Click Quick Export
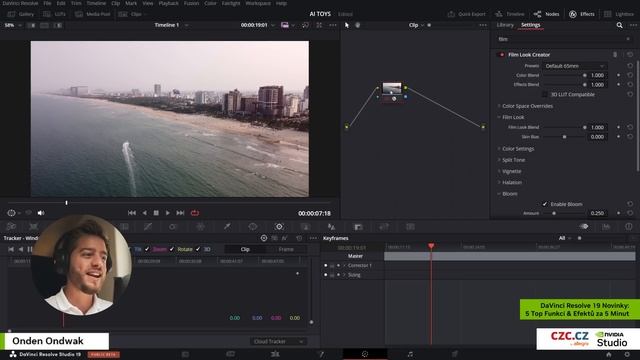The width and height of the screenshot is (640, 360). (x=467, y=14)
